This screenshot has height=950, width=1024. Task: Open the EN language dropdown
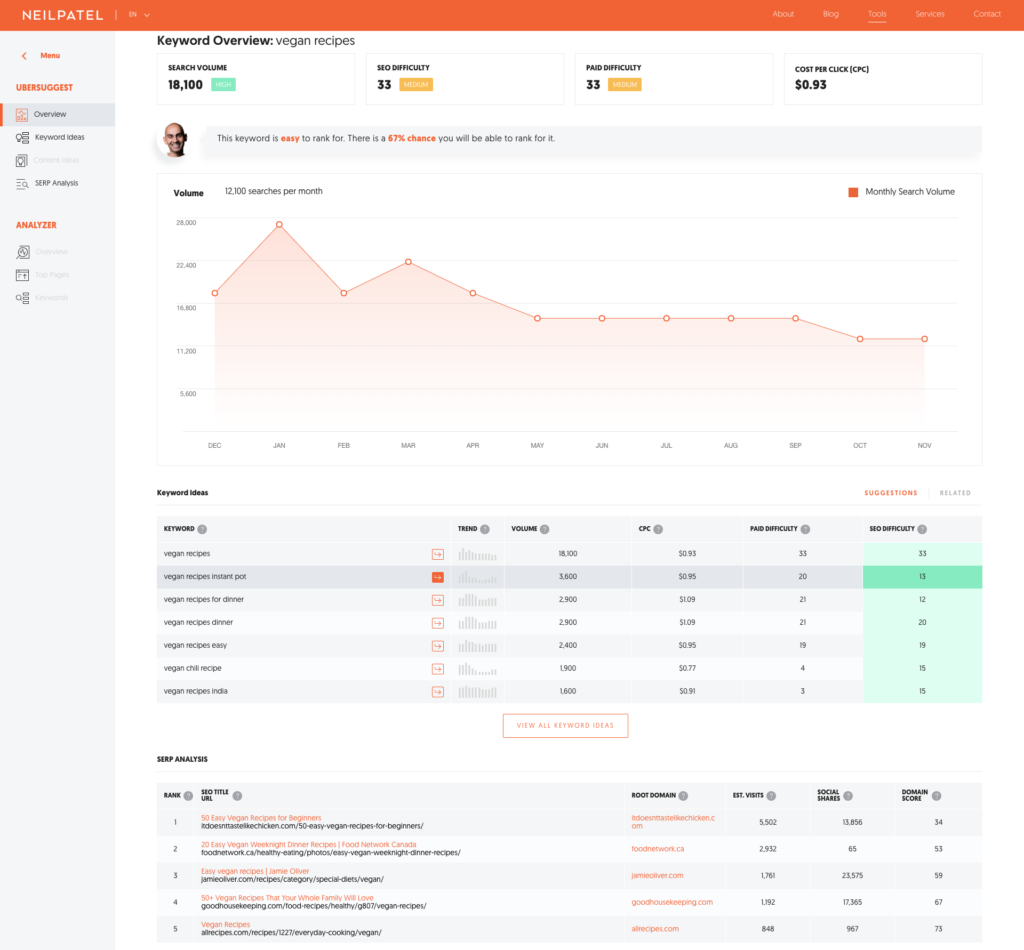[139, 14]
